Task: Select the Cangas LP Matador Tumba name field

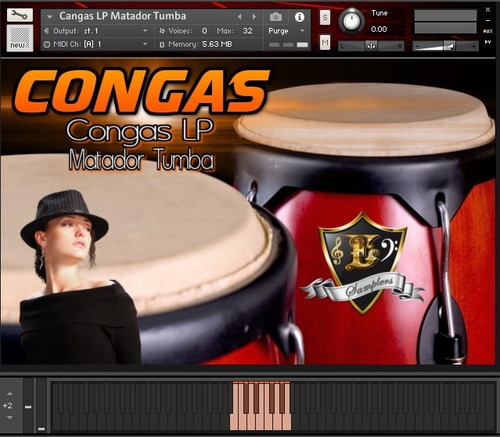Action: 123,16
